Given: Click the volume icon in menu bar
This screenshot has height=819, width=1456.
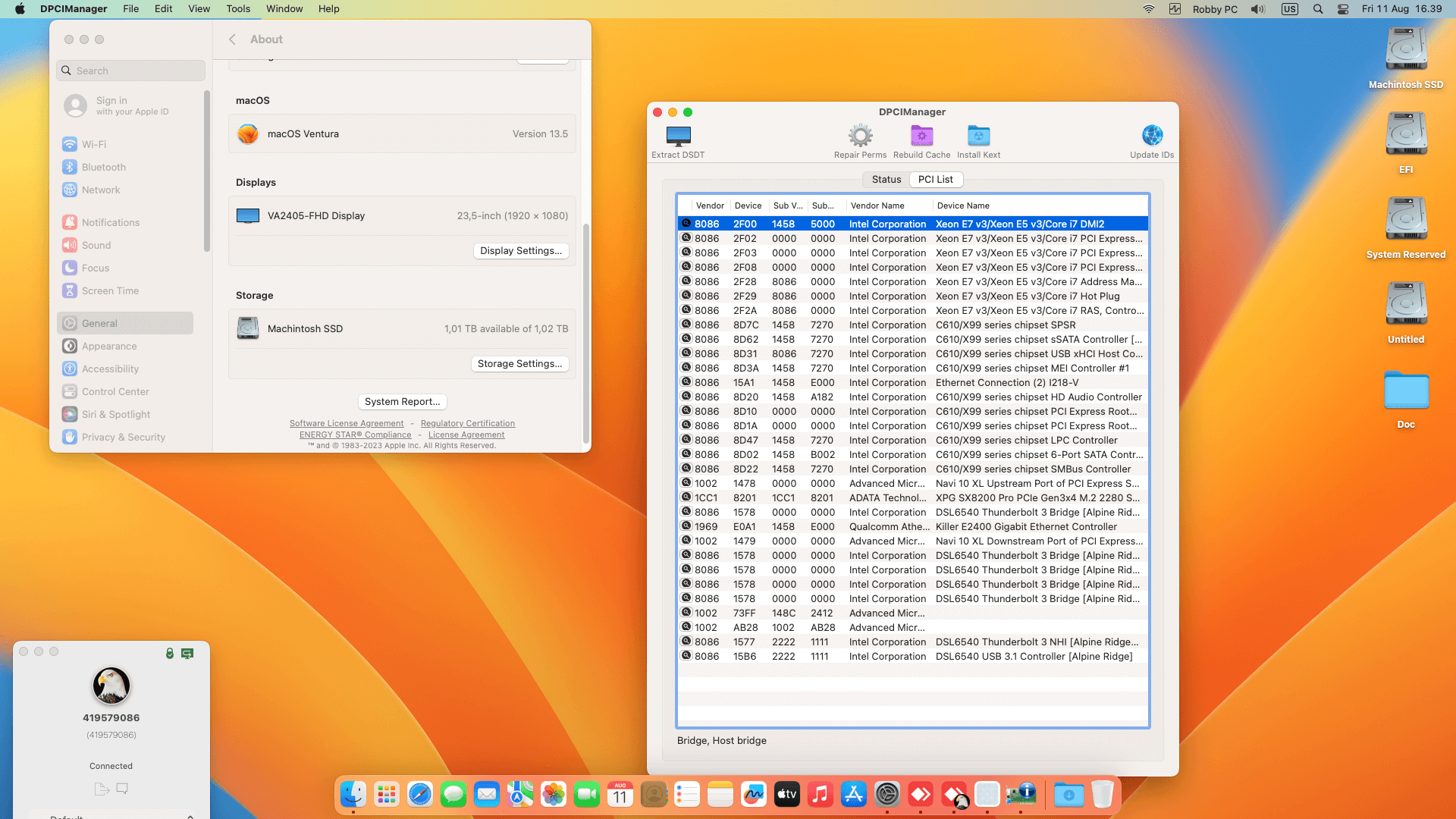Looking at the screenshot, I should pyautogui.click(x=1258, y=9).
